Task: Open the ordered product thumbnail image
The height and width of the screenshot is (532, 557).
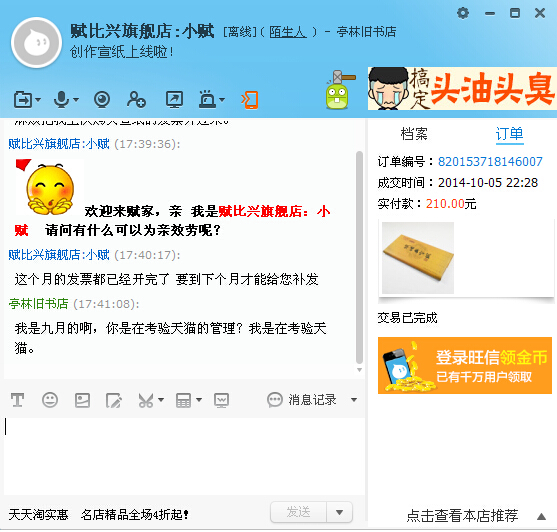Action: (x=418, y=258)
